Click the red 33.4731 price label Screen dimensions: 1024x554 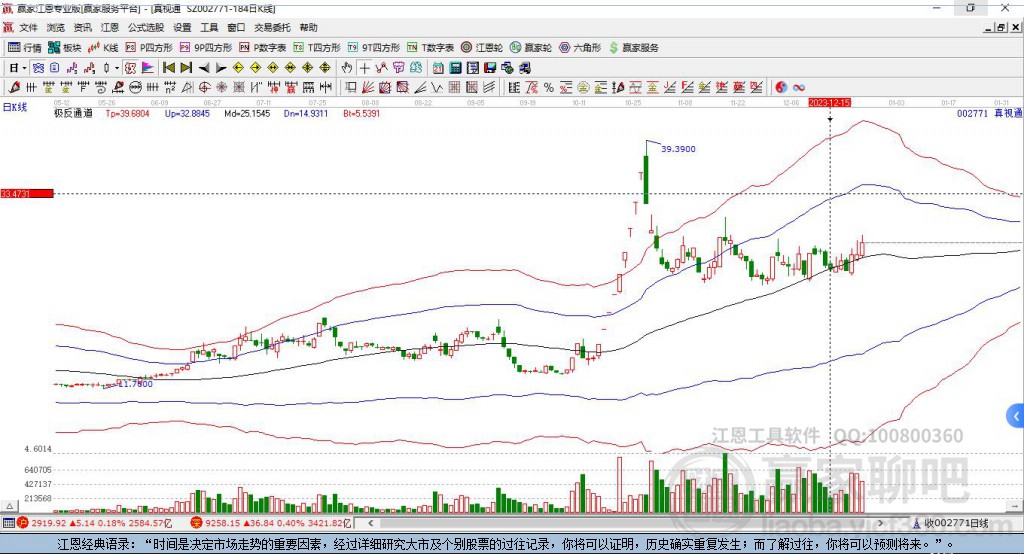pyautogui.click(x=27, y=193)
